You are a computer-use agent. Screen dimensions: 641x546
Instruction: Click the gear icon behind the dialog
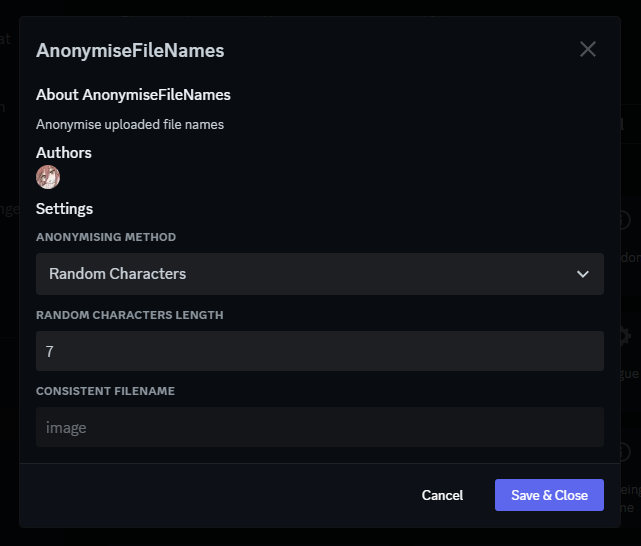click(x=625, y=336)
